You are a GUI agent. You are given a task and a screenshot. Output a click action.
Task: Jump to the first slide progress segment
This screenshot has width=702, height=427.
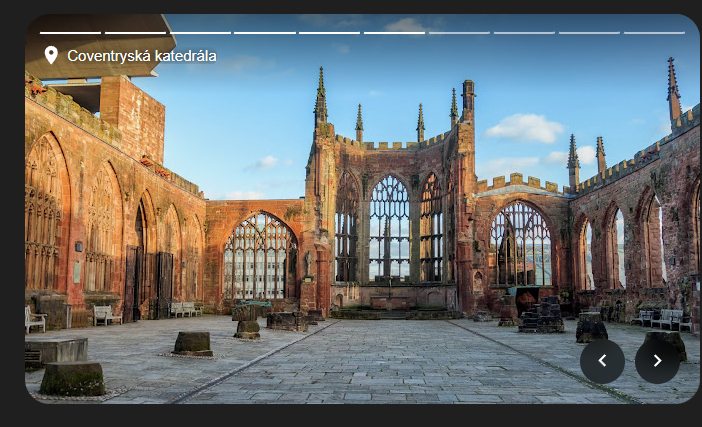[70, 33]
